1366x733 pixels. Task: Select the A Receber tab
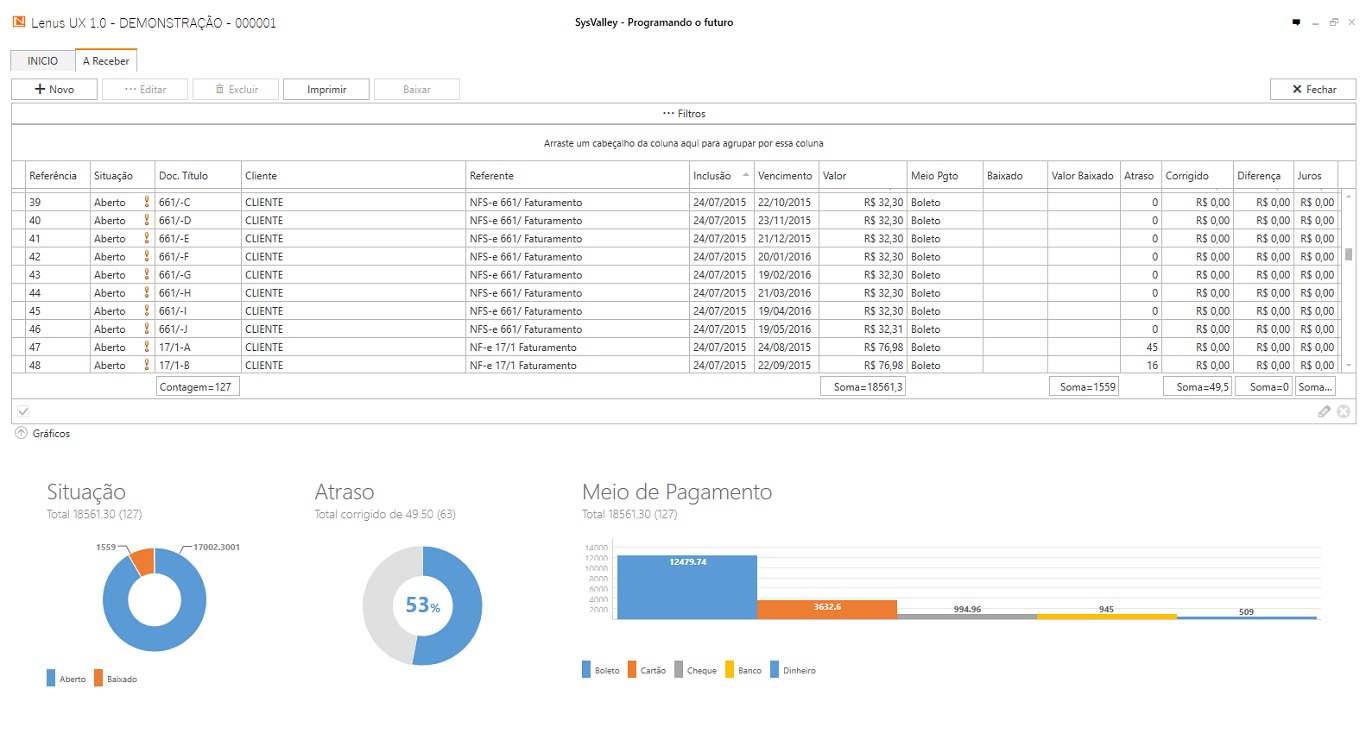tap(106, 61)
